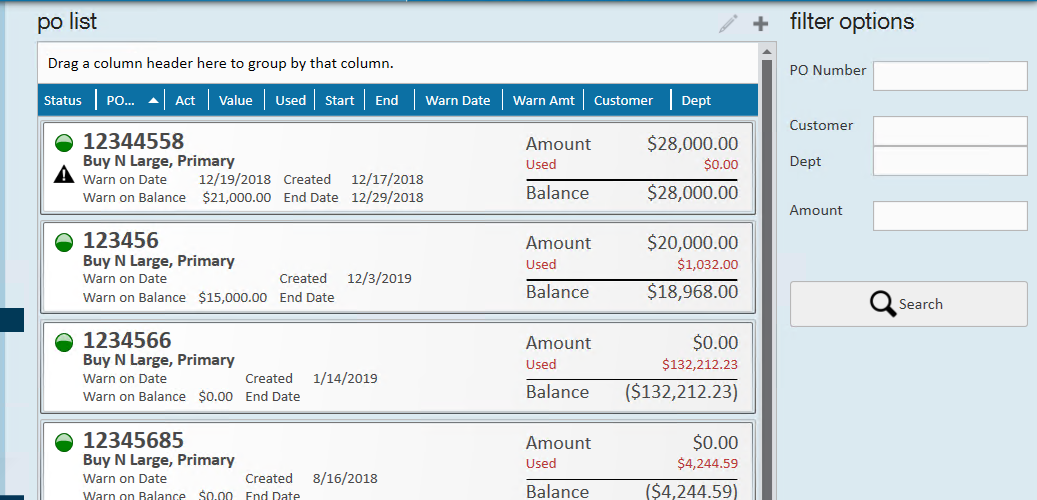Click the group-by drag area text
This screenshot has width=1037, height=500.
221,64
